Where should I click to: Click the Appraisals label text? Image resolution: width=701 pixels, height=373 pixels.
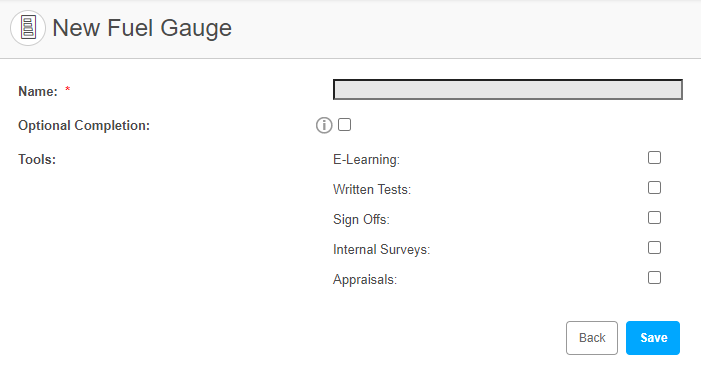[x=365, y=280]
